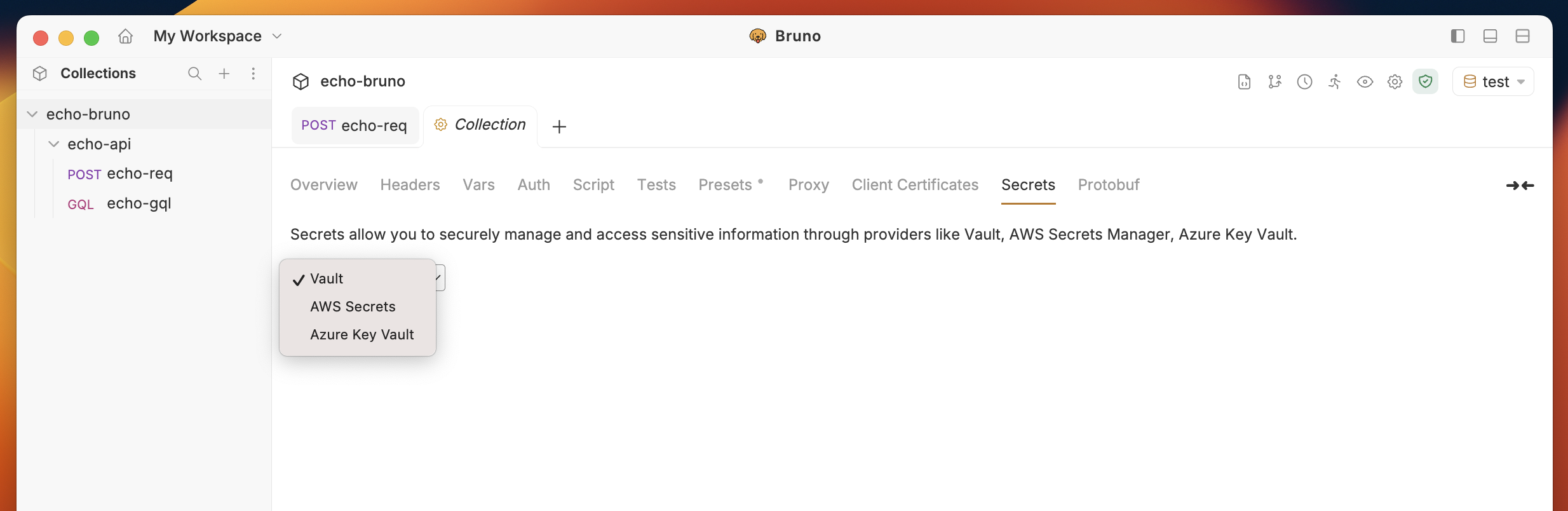Open the Protobuf tab
Image resolution: width=1568 pixels, height=511 pixels.
(x=1108, y=185)
